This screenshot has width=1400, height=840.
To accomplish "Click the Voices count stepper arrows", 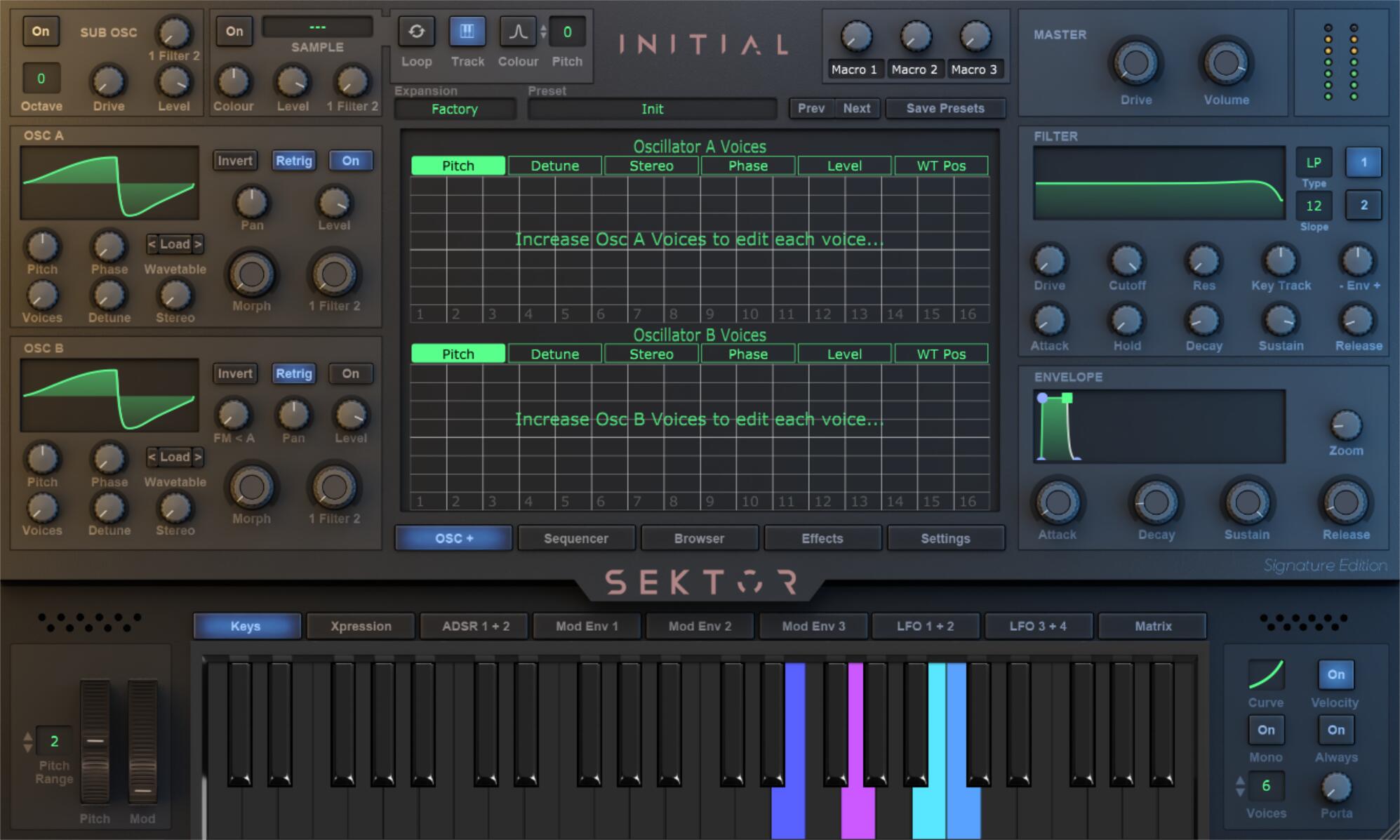I will [1240, 786].
